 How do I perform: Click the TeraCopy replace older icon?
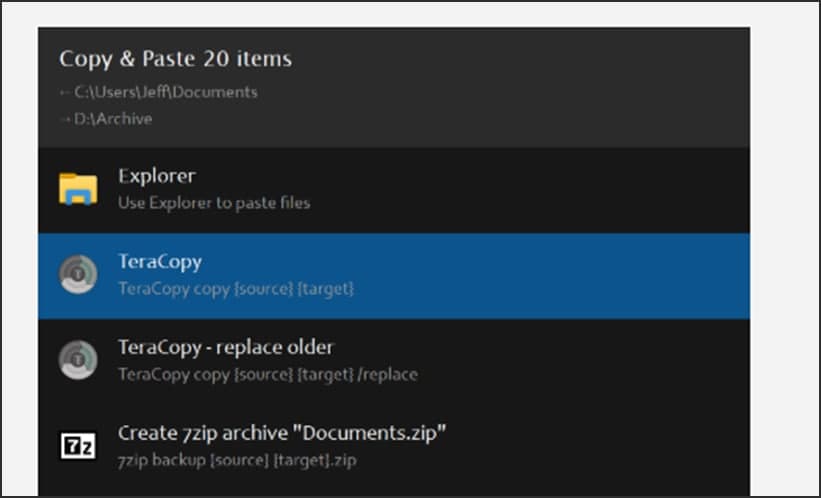tap(78, 360)
